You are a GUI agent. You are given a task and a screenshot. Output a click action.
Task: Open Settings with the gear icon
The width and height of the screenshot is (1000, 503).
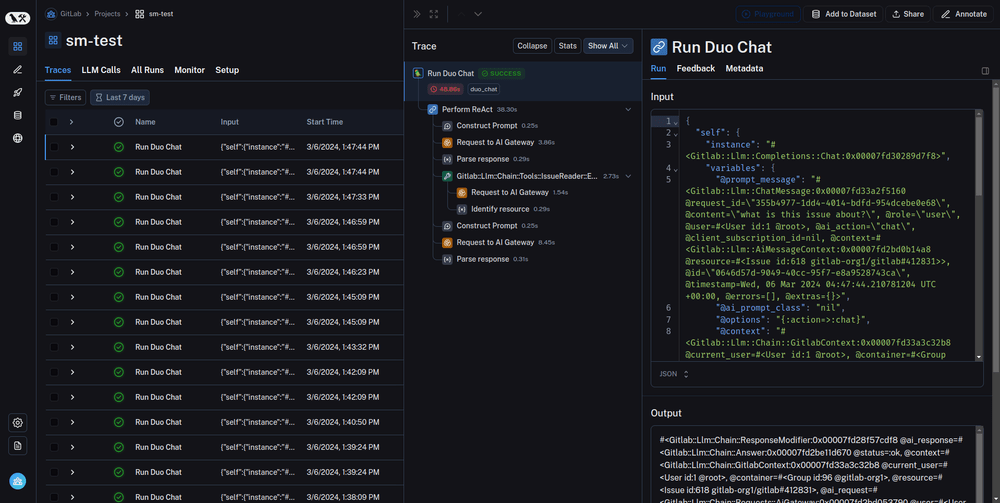click(18, 423)
